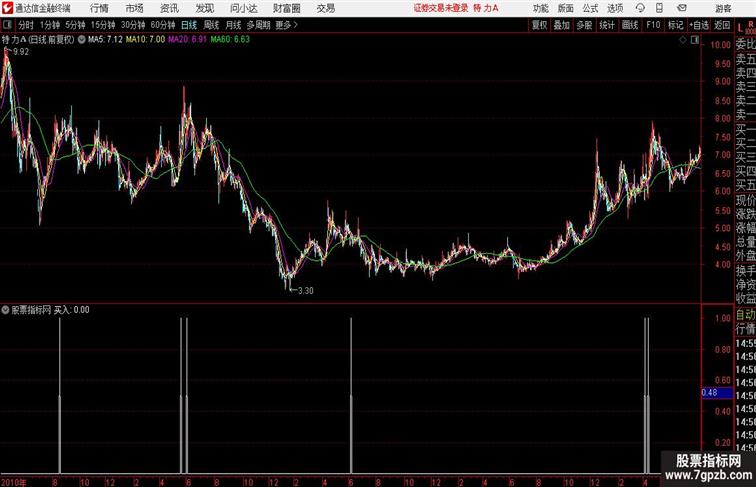Image resolution: width=756 pixels, height=487 pixels.
Task: Click the 游客 user label
Action: tap(723, 8)
